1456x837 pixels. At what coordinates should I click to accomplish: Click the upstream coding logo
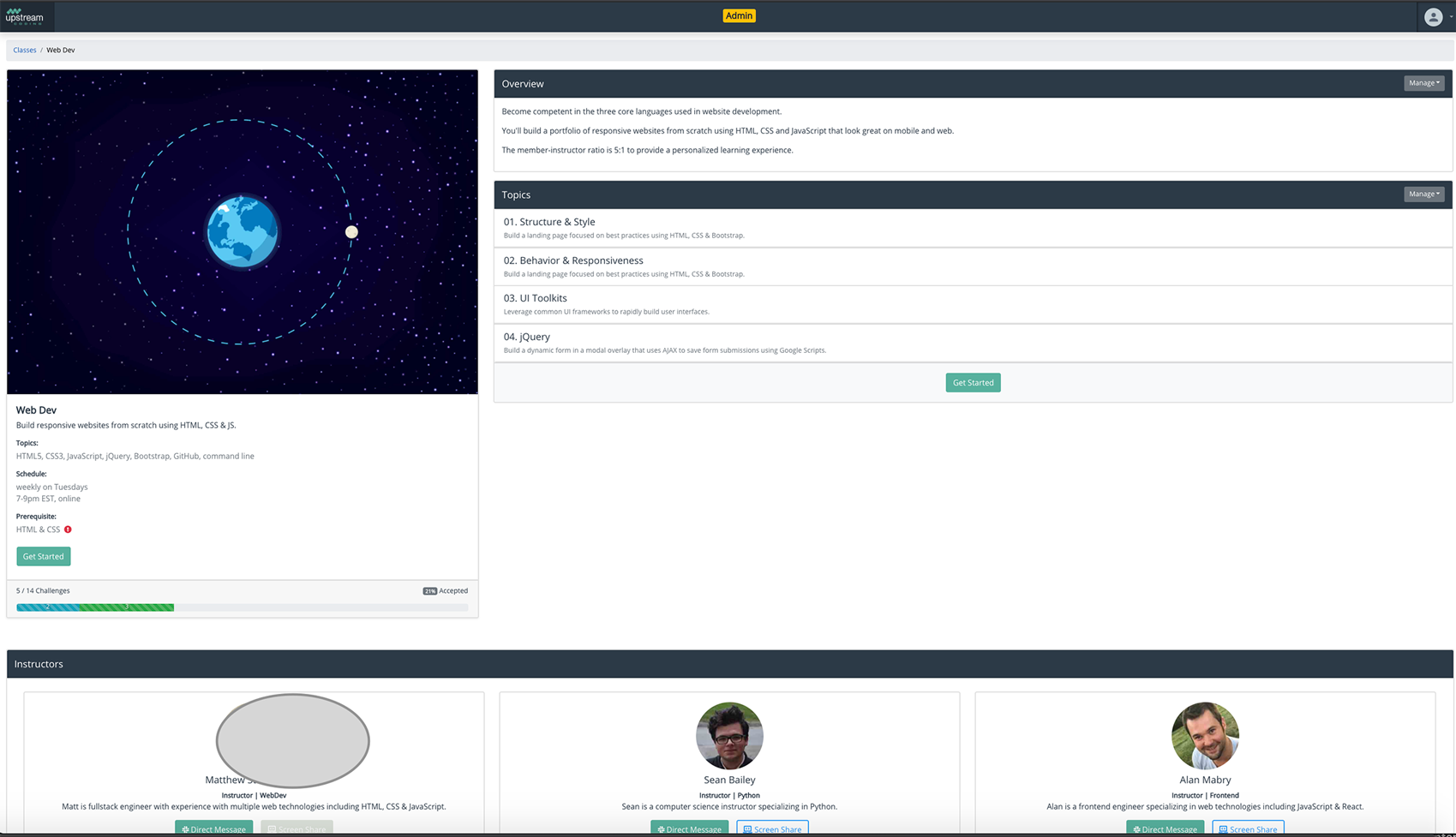tap(26, 16)
